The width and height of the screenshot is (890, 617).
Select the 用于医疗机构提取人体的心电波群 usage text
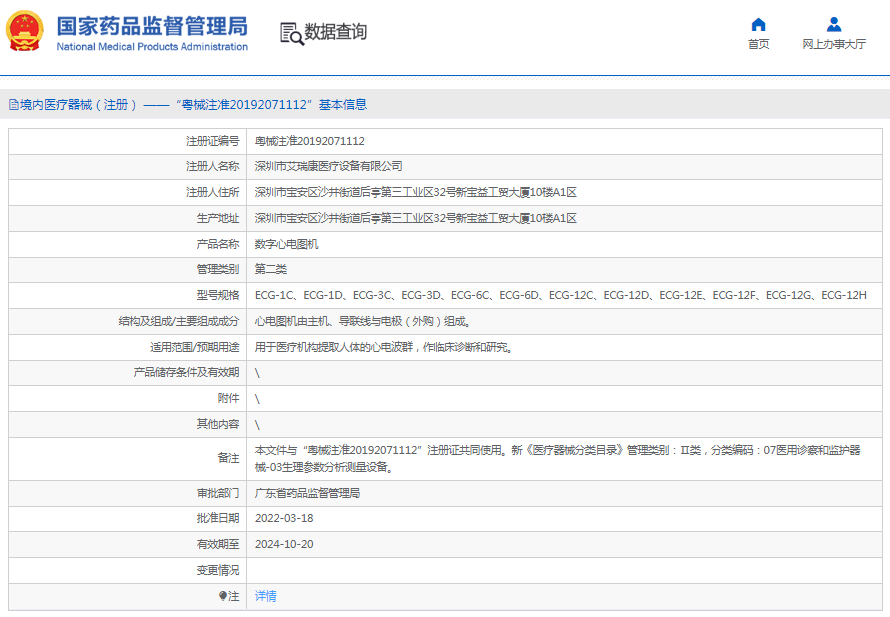tap(384, 347)
